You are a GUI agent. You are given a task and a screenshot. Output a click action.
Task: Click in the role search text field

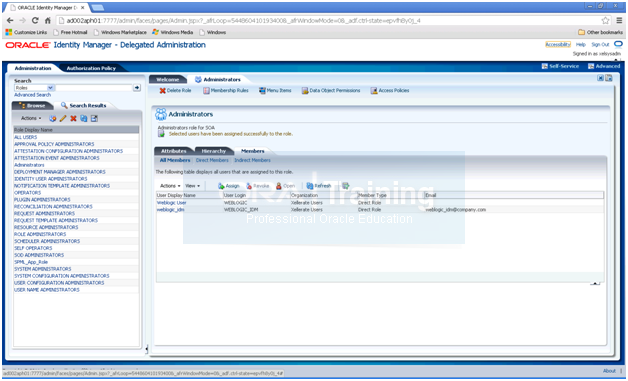pos(94,88)
